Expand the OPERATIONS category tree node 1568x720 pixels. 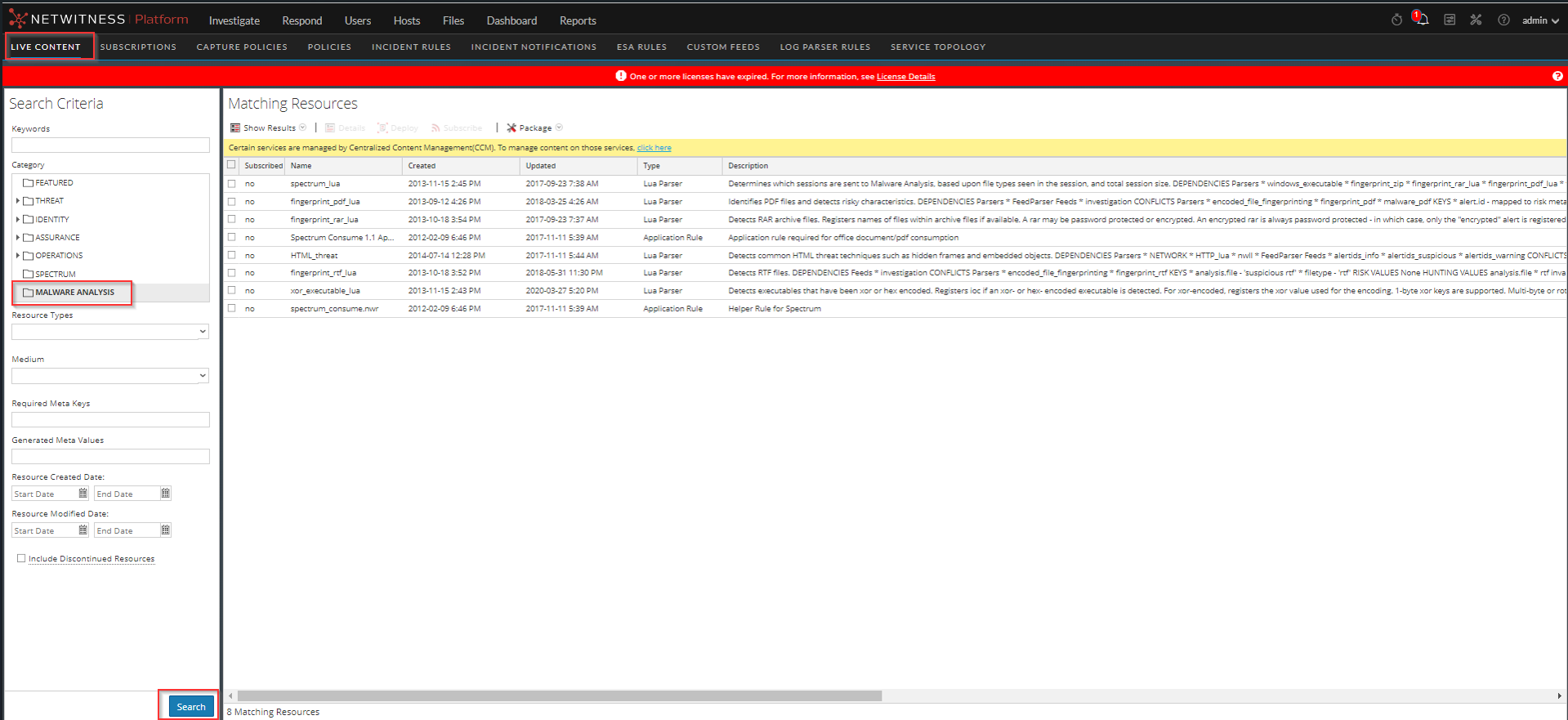click(17, 255)
